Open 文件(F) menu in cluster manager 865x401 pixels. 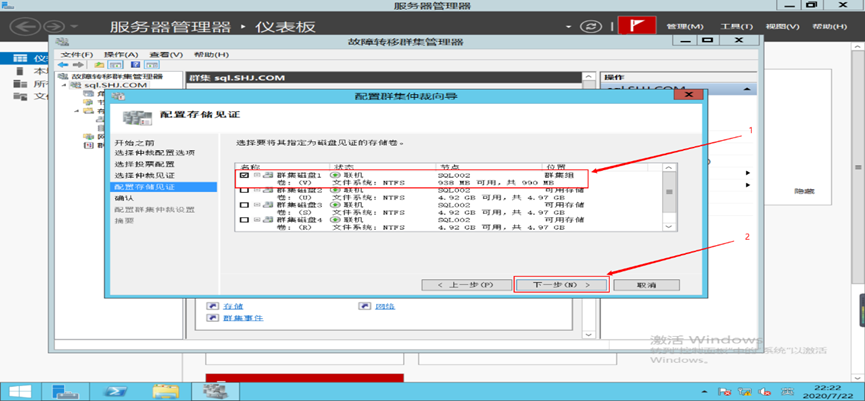pyautogui.click(x=77, y=55)
